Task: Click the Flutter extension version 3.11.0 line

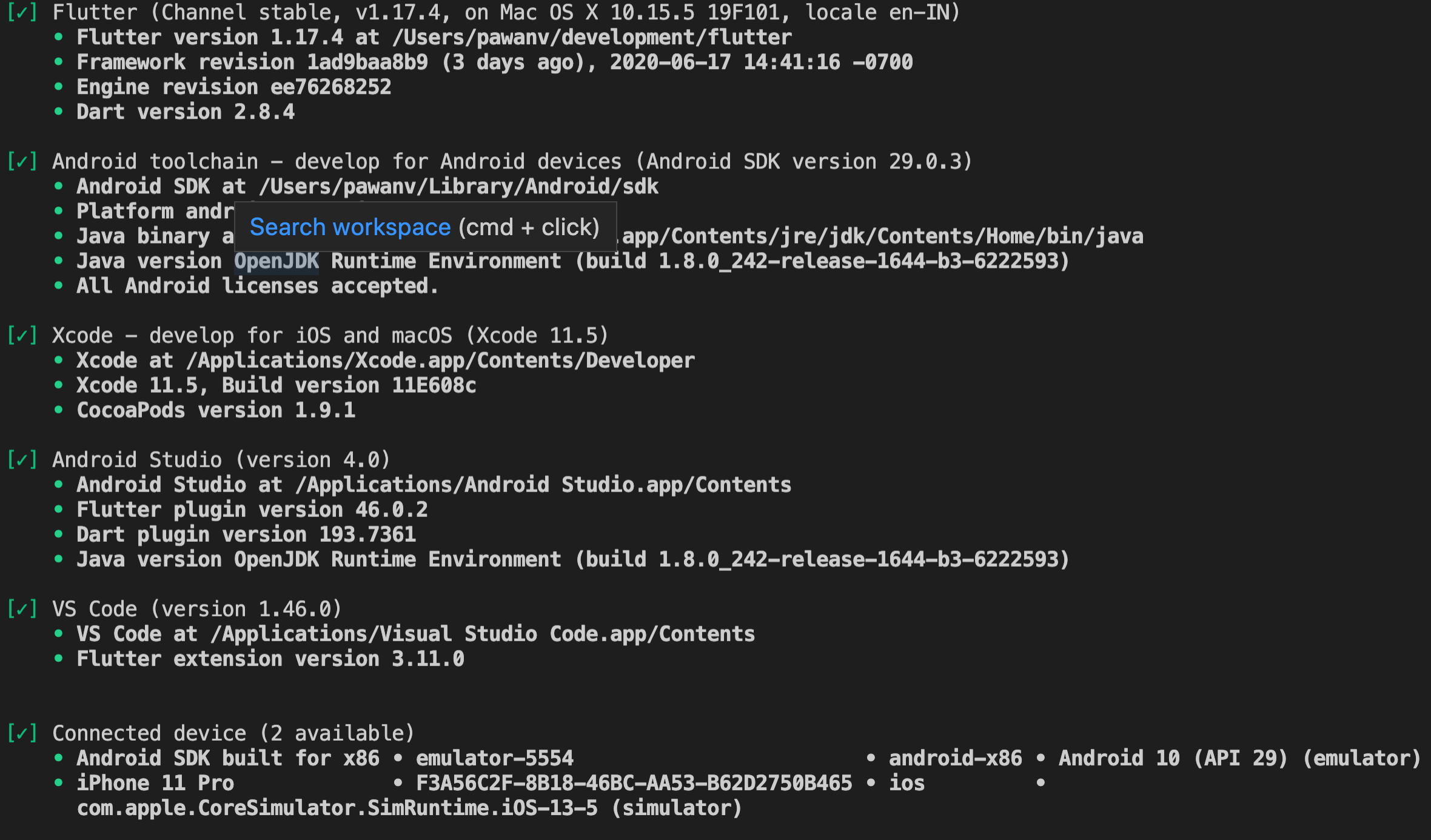Action: pos(270,658)
